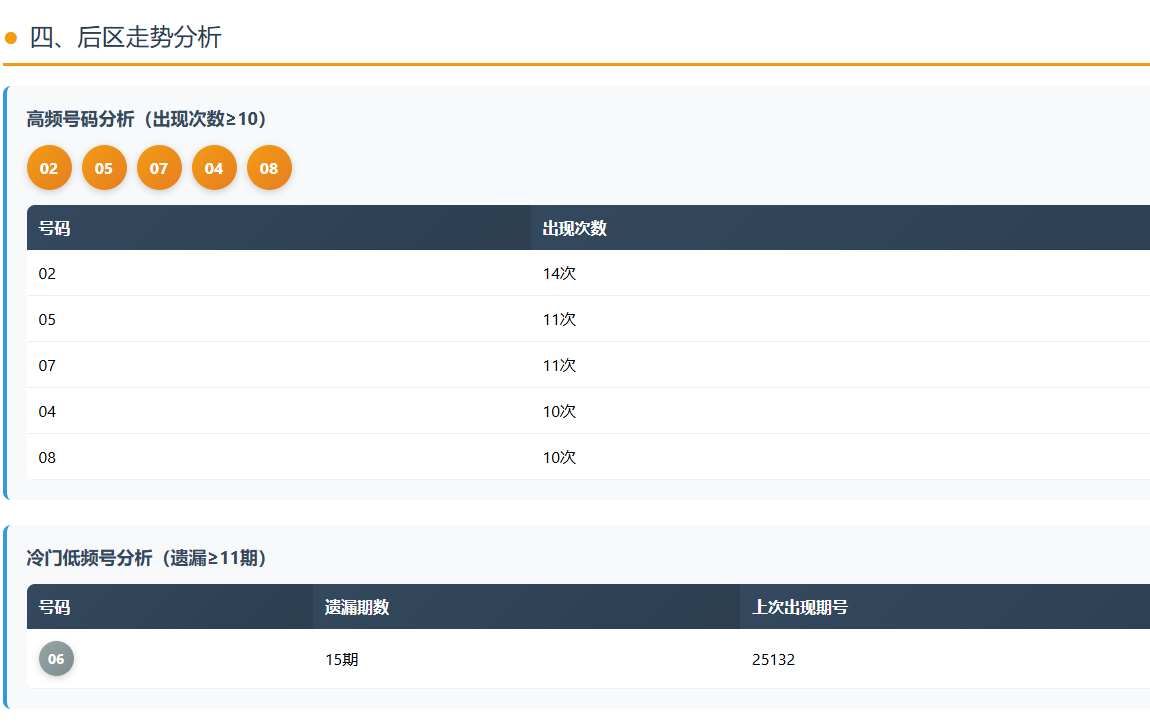Click the 02 cell in the table's number column
Viewport: 1150px width, 722px height.
[x=47, y=273]
